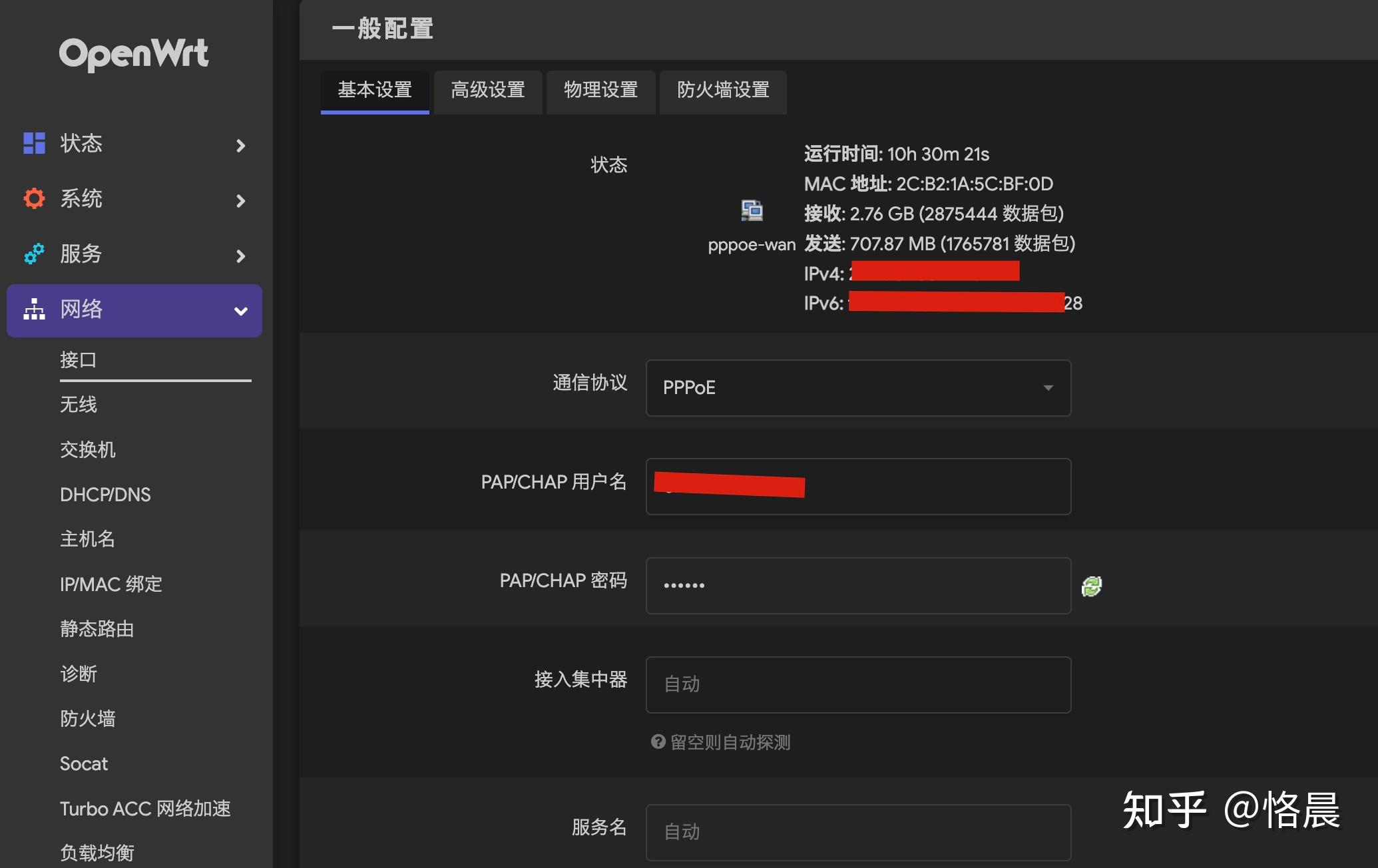Click the PAP/CHAP 用户名 input field
Image resolution: width=1378 pixels, height=868 pixels.
[x=857, y=487]
